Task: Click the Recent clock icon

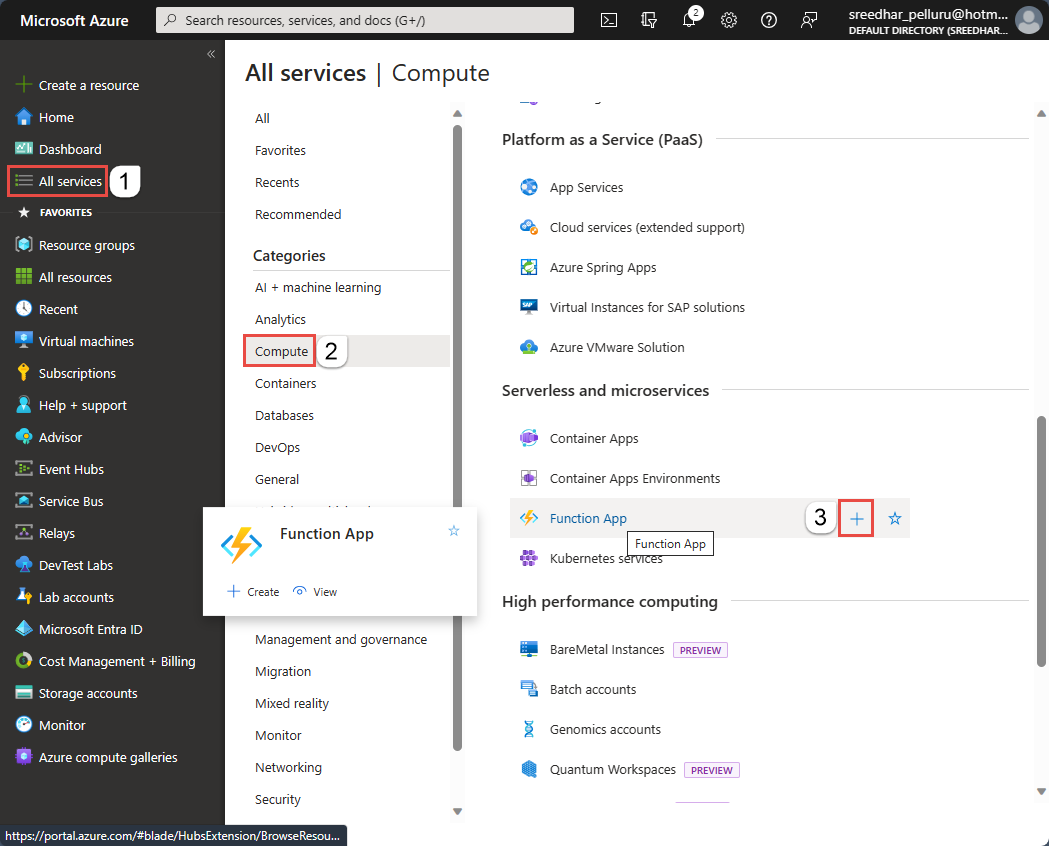Action: [x=23, y=308]
